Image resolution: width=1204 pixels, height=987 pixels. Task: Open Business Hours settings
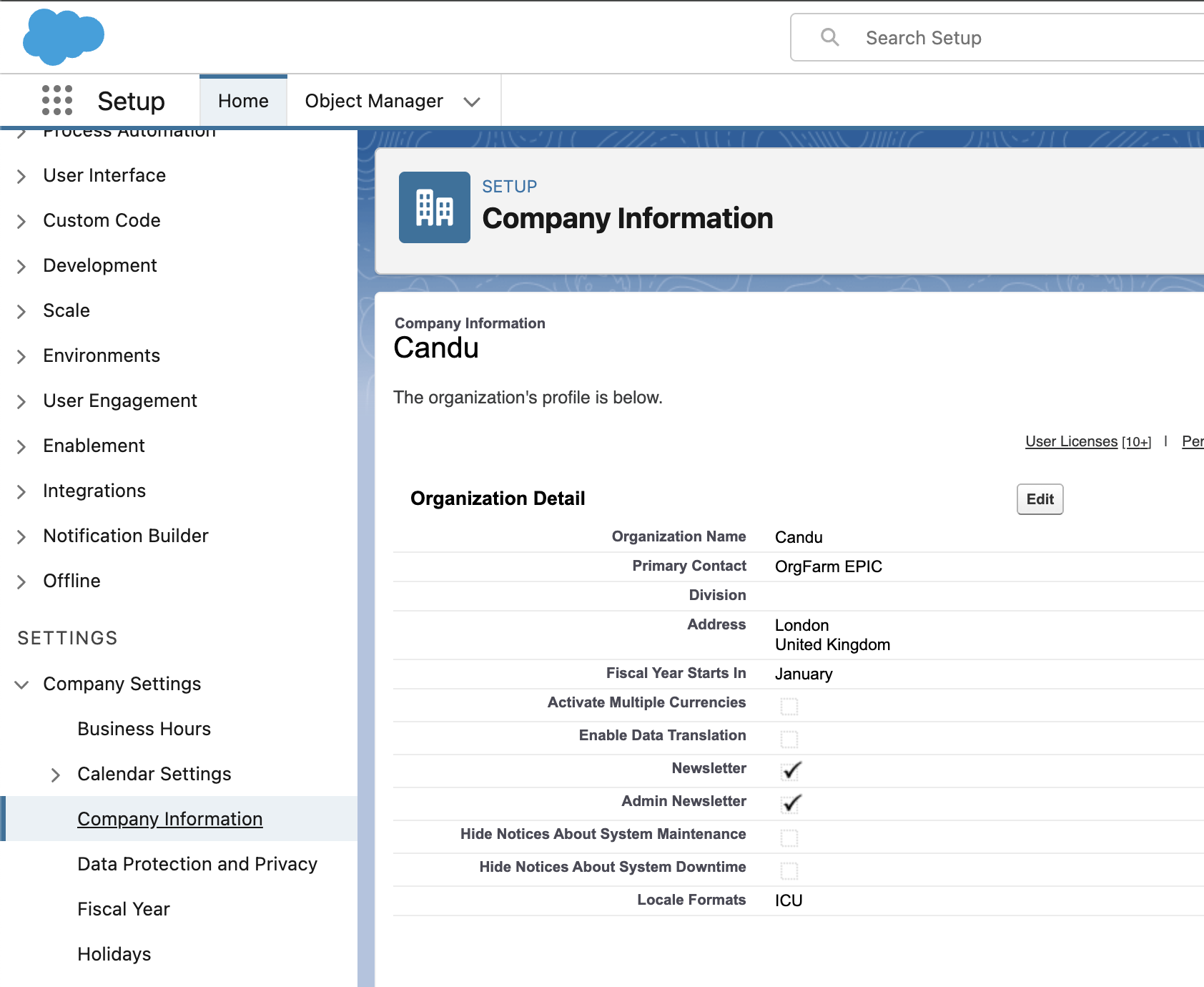tap(144, 729)
